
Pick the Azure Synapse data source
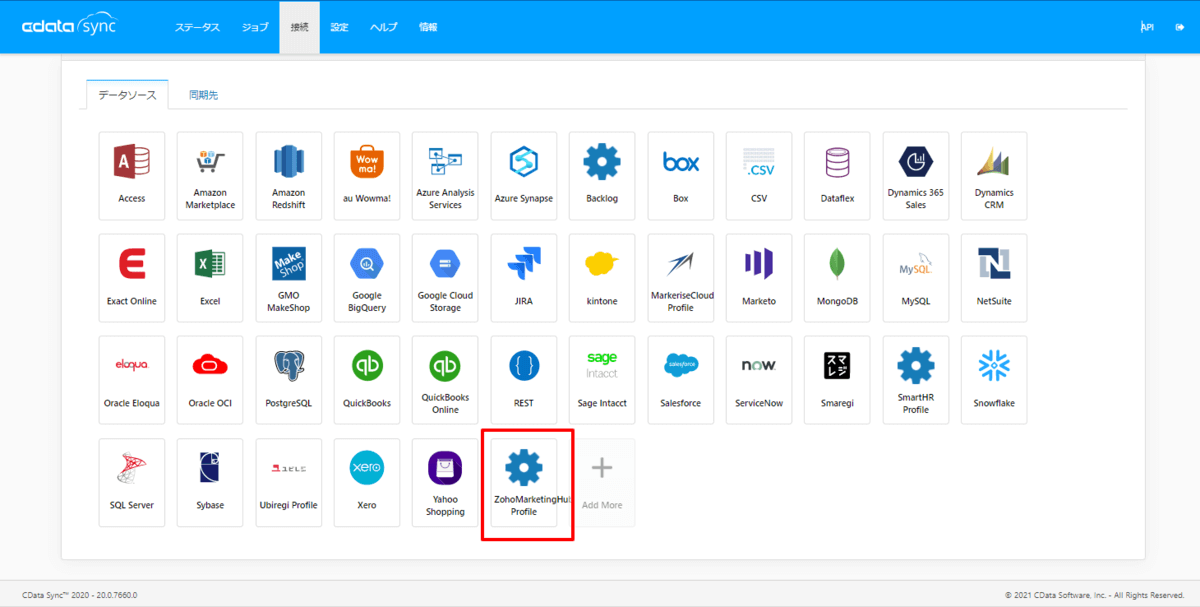(x=524, y=176)
